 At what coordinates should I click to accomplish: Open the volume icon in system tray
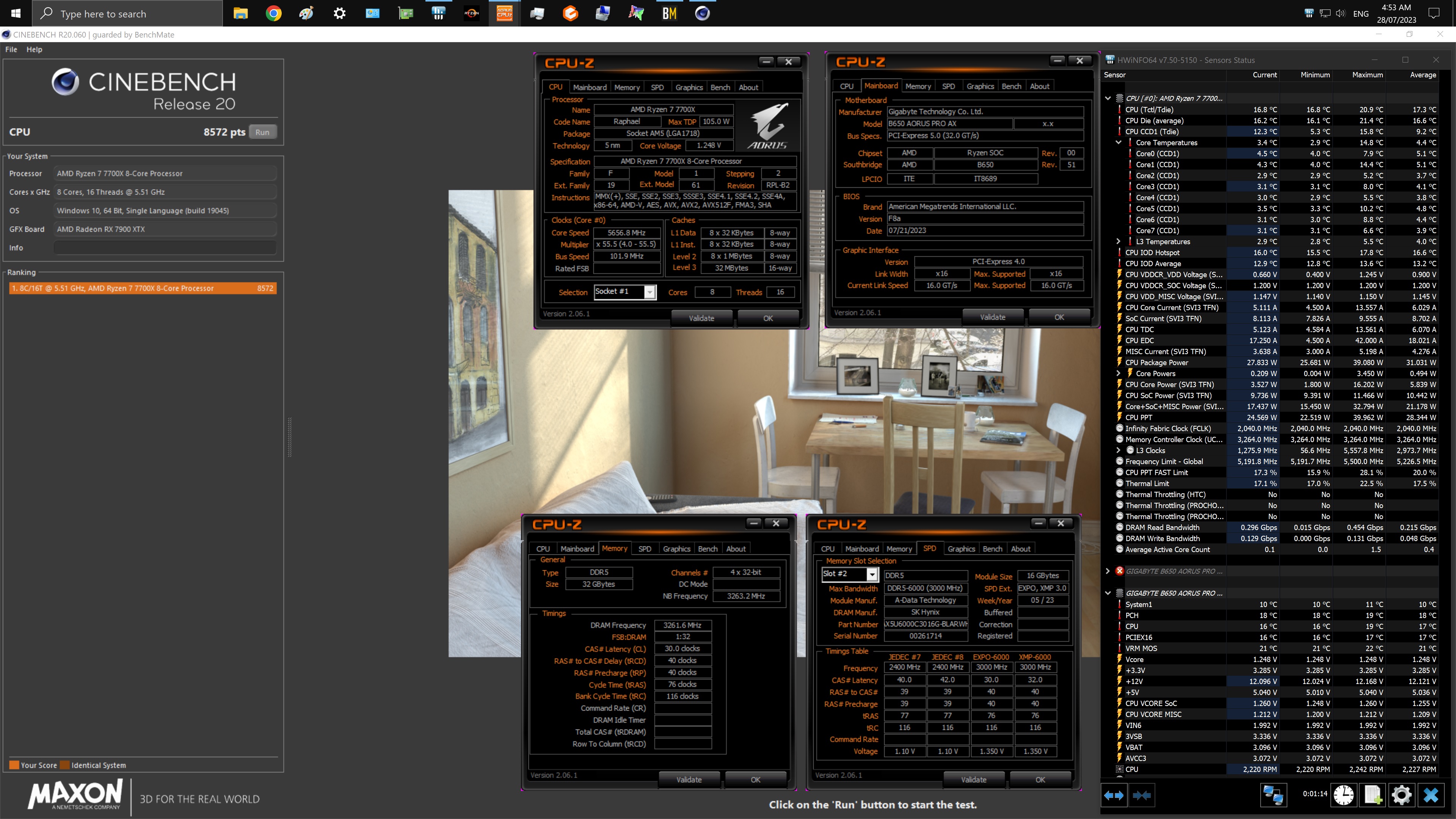(1340, 13)
